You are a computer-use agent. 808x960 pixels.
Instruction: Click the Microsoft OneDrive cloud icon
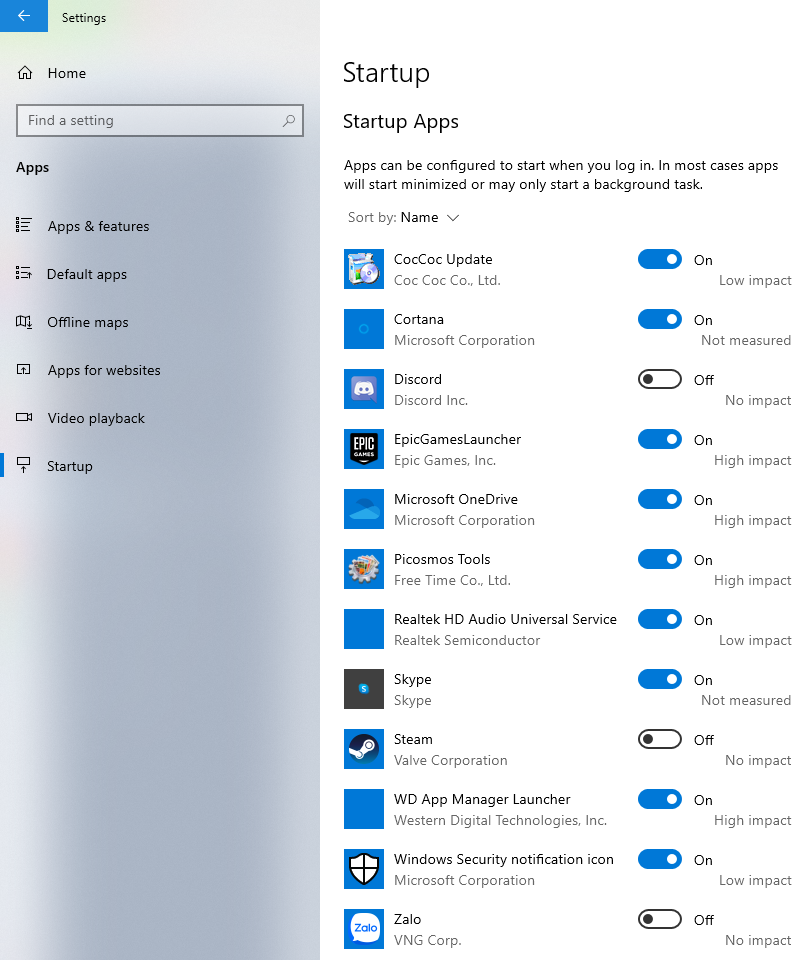tap(364, 509)
